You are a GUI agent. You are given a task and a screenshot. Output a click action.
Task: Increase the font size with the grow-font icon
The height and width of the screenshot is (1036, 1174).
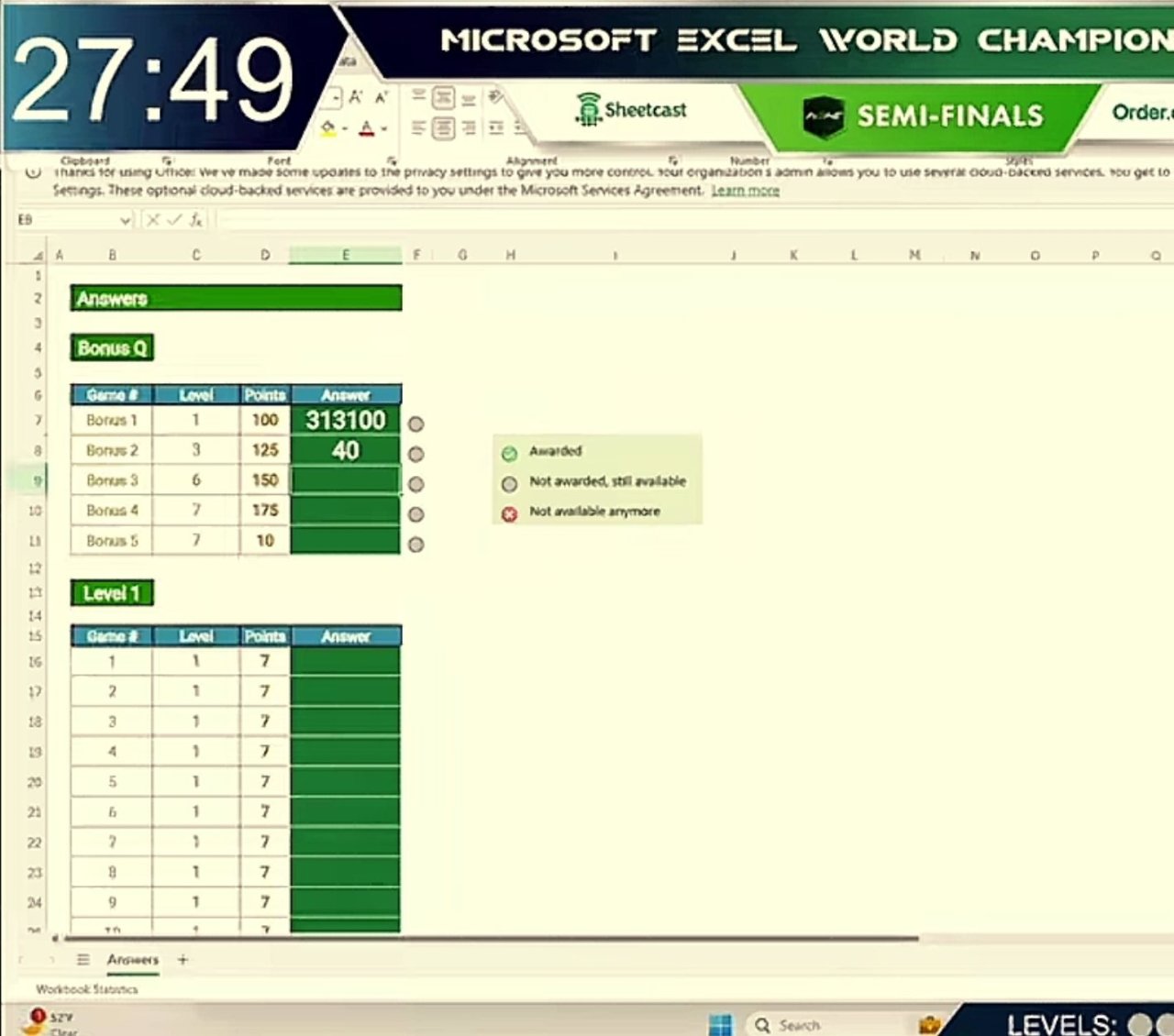(x=356, y=97)
